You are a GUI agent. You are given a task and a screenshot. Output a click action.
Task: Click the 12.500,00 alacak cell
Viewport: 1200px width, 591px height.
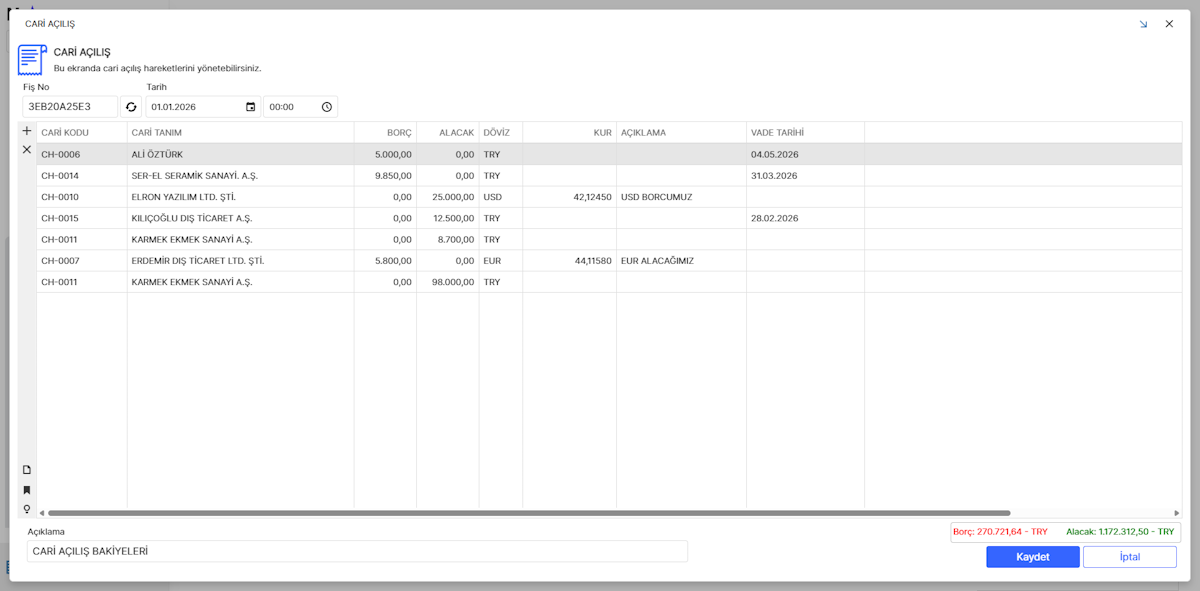point(447,218)
